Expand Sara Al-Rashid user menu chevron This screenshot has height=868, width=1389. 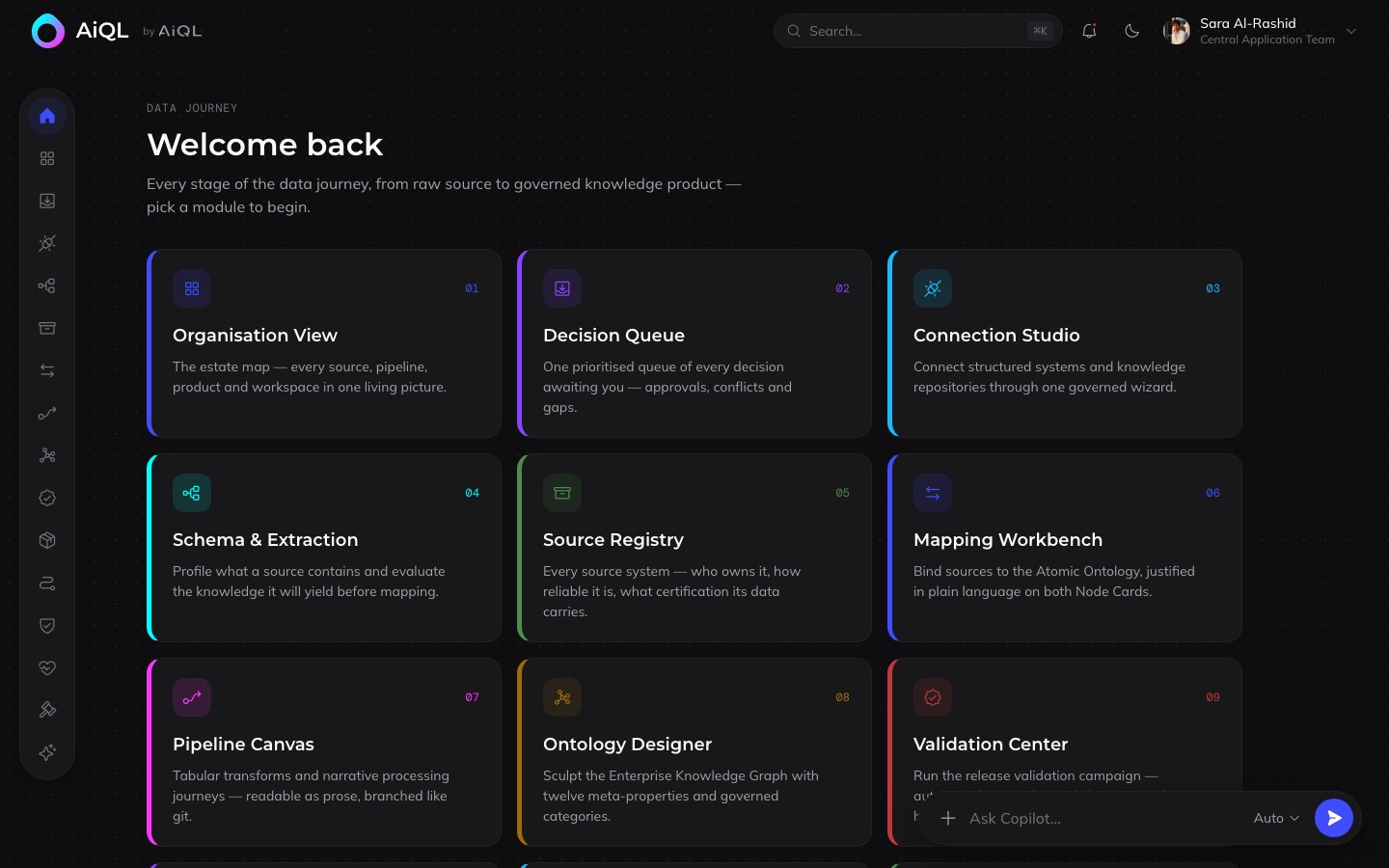coord(1351,31)
